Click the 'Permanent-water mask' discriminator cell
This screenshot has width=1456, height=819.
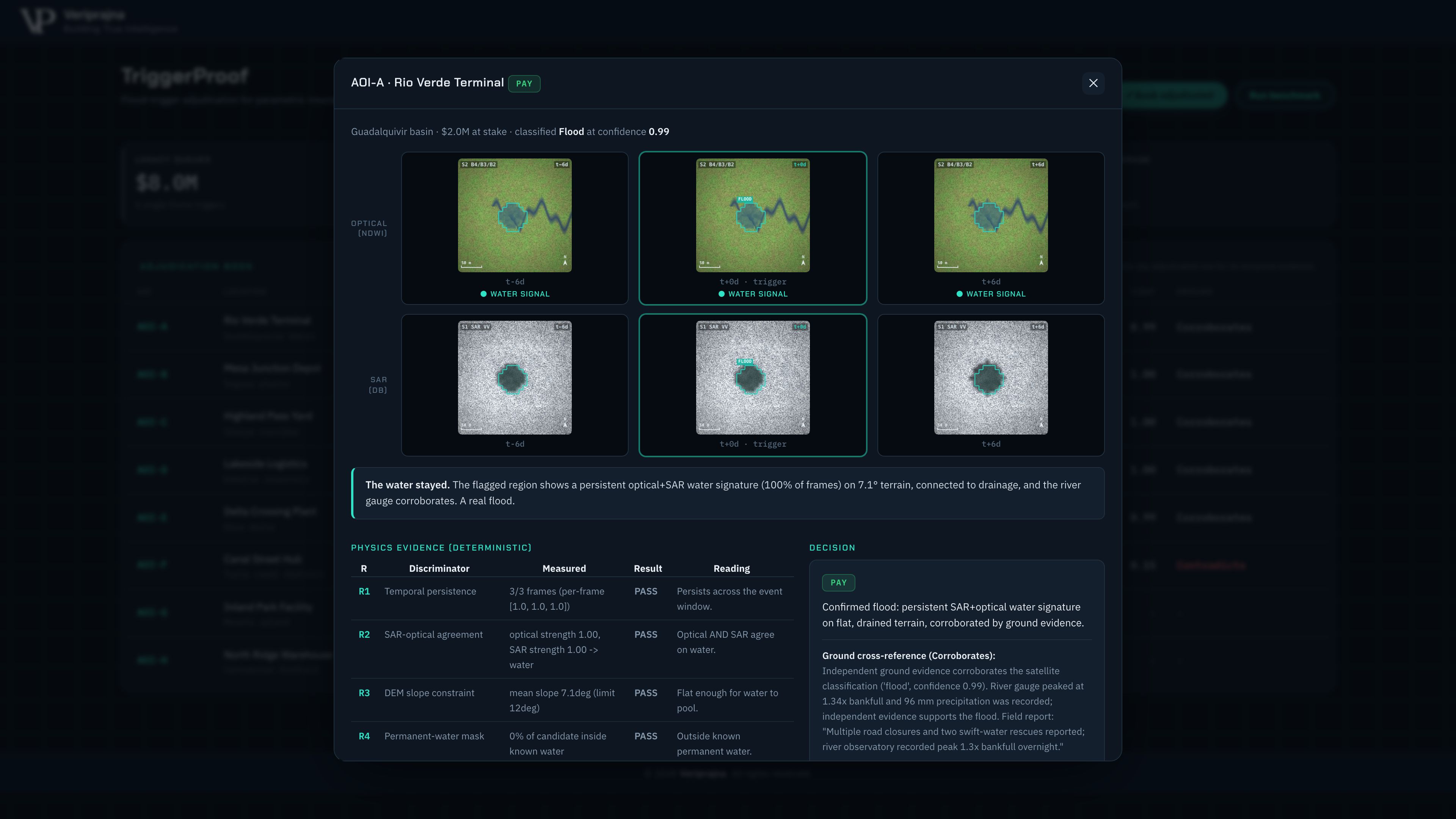434,736
